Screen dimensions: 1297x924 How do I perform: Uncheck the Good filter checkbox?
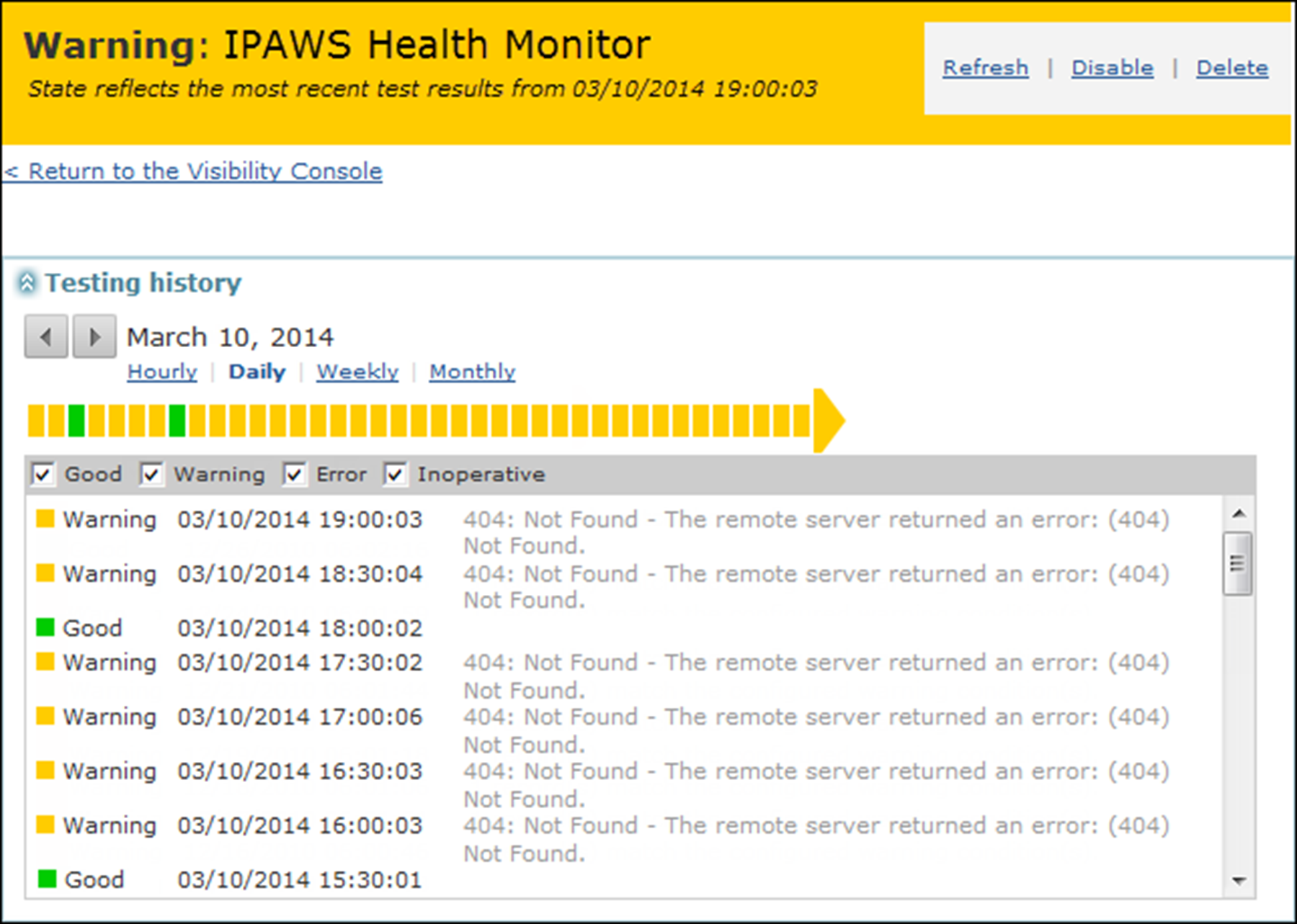[x=43, y=475]
